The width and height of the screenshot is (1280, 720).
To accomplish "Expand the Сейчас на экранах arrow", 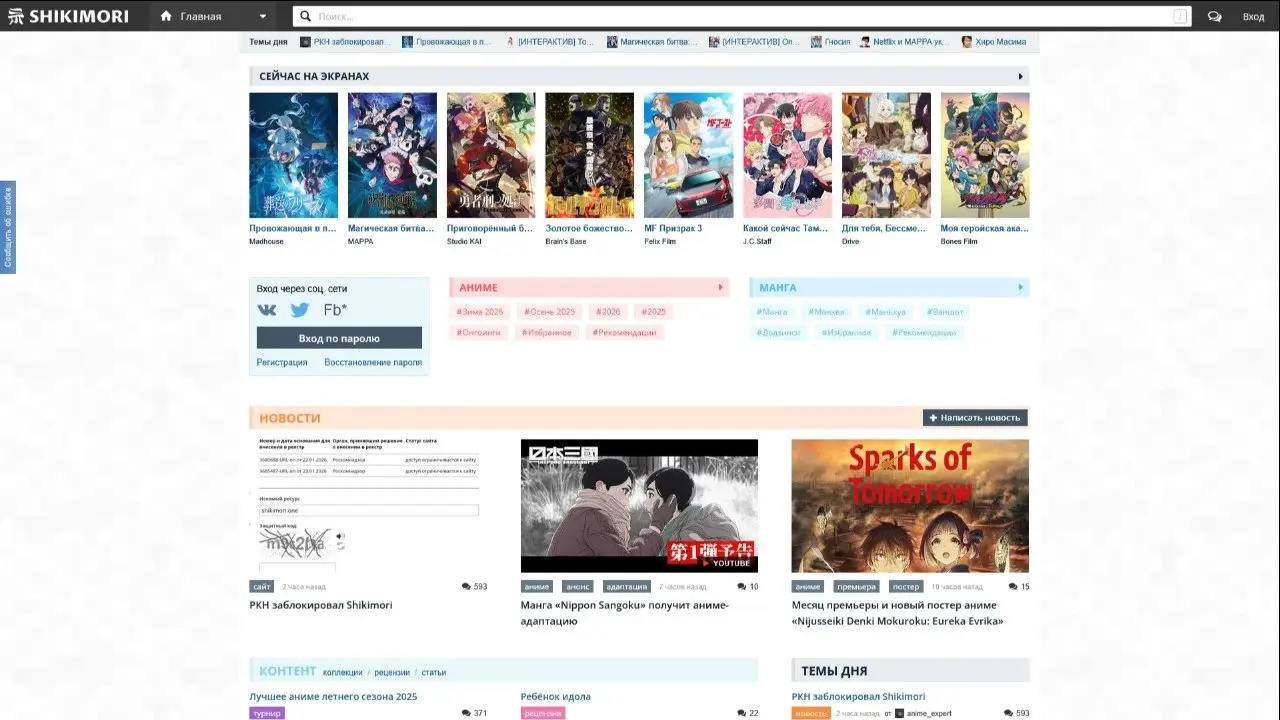I will 1020,76.
